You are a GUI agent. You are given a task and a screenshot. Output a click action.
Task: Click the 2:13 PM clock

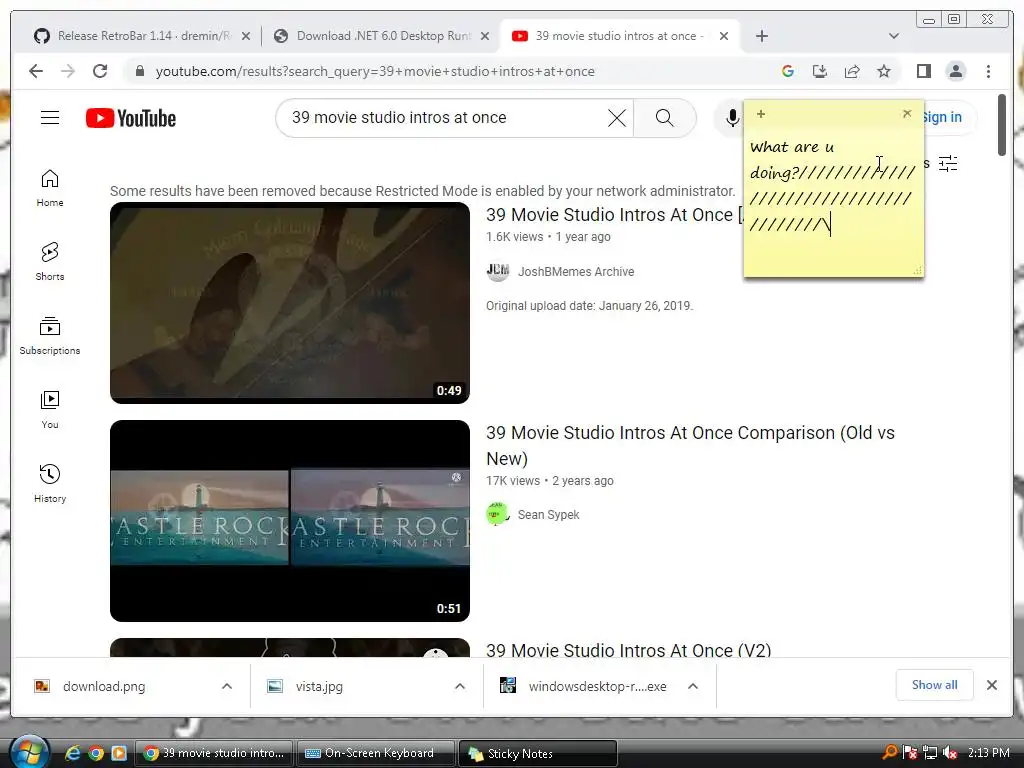pyautogui.click(x=989, y=752)
